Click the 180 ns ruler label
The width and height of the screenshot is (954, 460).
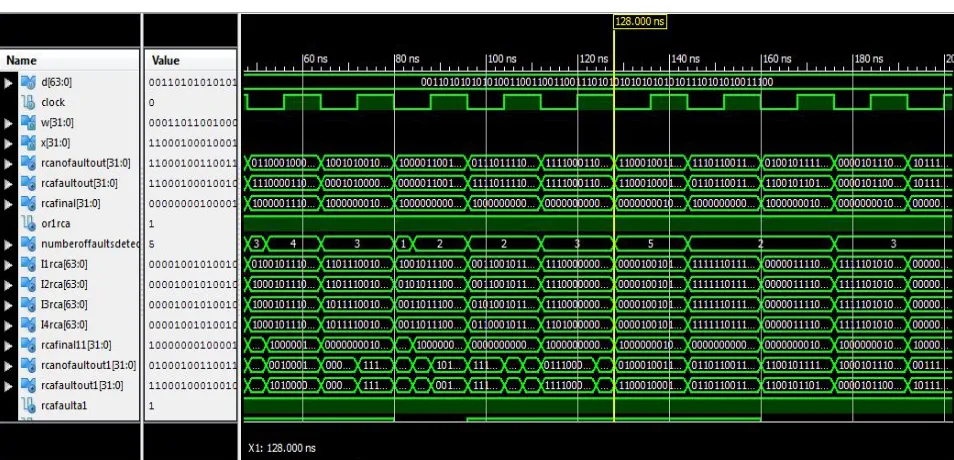coord(868,59)
